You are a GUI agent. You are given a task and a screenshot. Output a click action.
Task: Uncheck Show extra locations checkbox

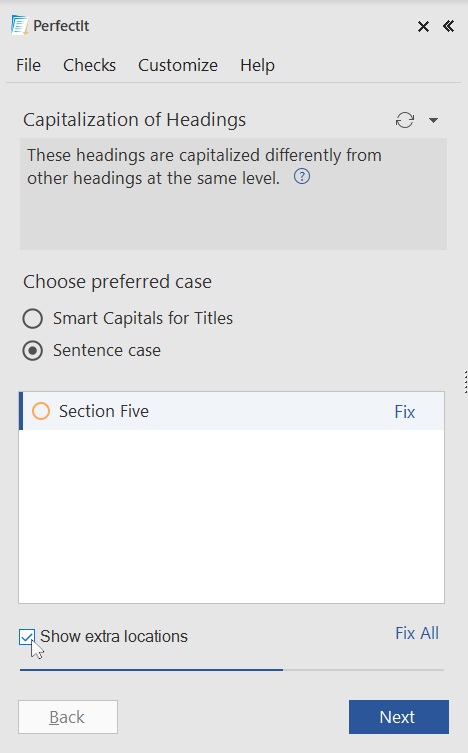[27, 637]
